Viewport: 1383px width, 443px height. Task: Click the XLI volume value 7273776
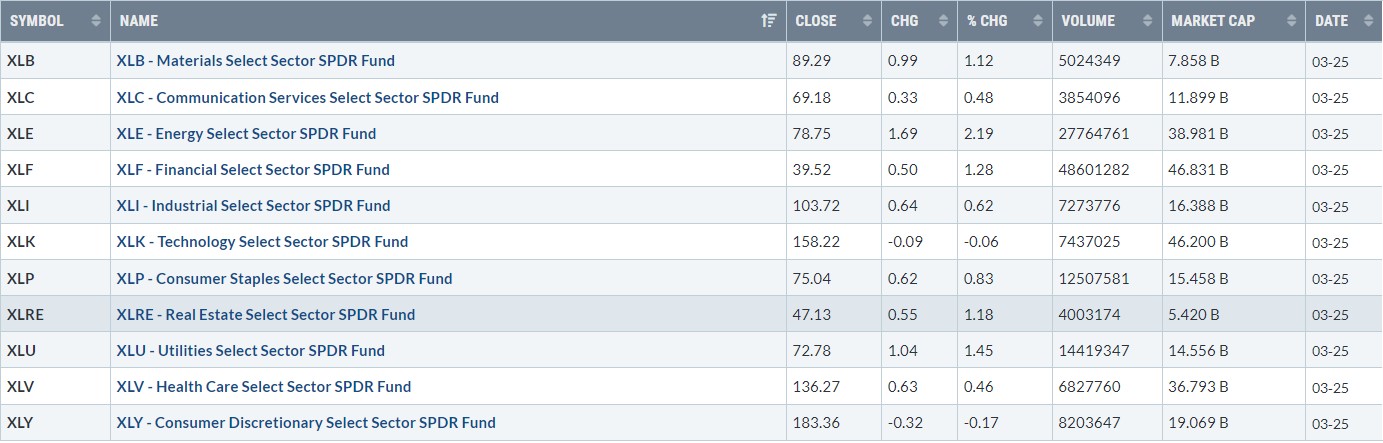point(1089,206)
